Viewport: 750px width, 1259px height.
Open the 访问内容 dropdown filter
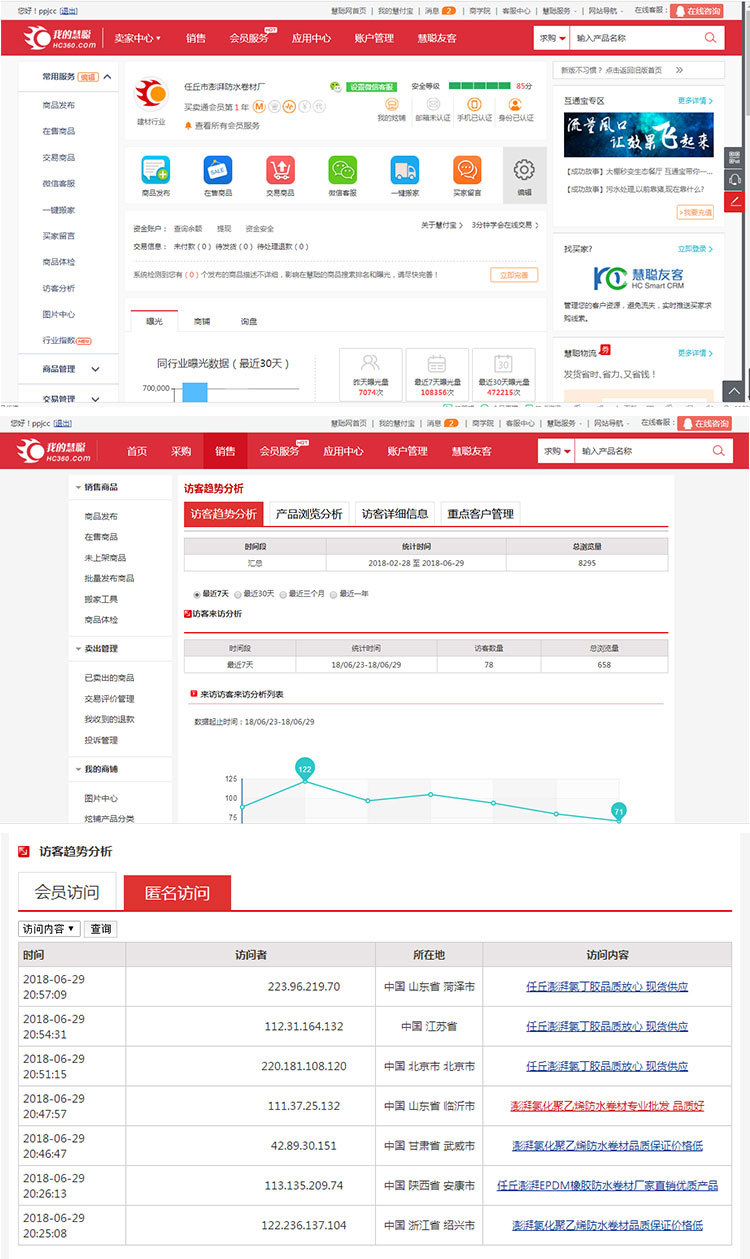click(x=49, y=929)
